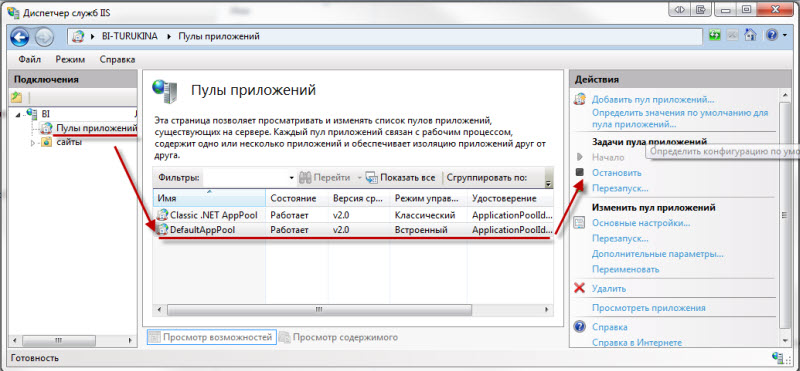
Task: Click Встроенный cell in DefaultAppPool row
Action: tap(421, 230)
